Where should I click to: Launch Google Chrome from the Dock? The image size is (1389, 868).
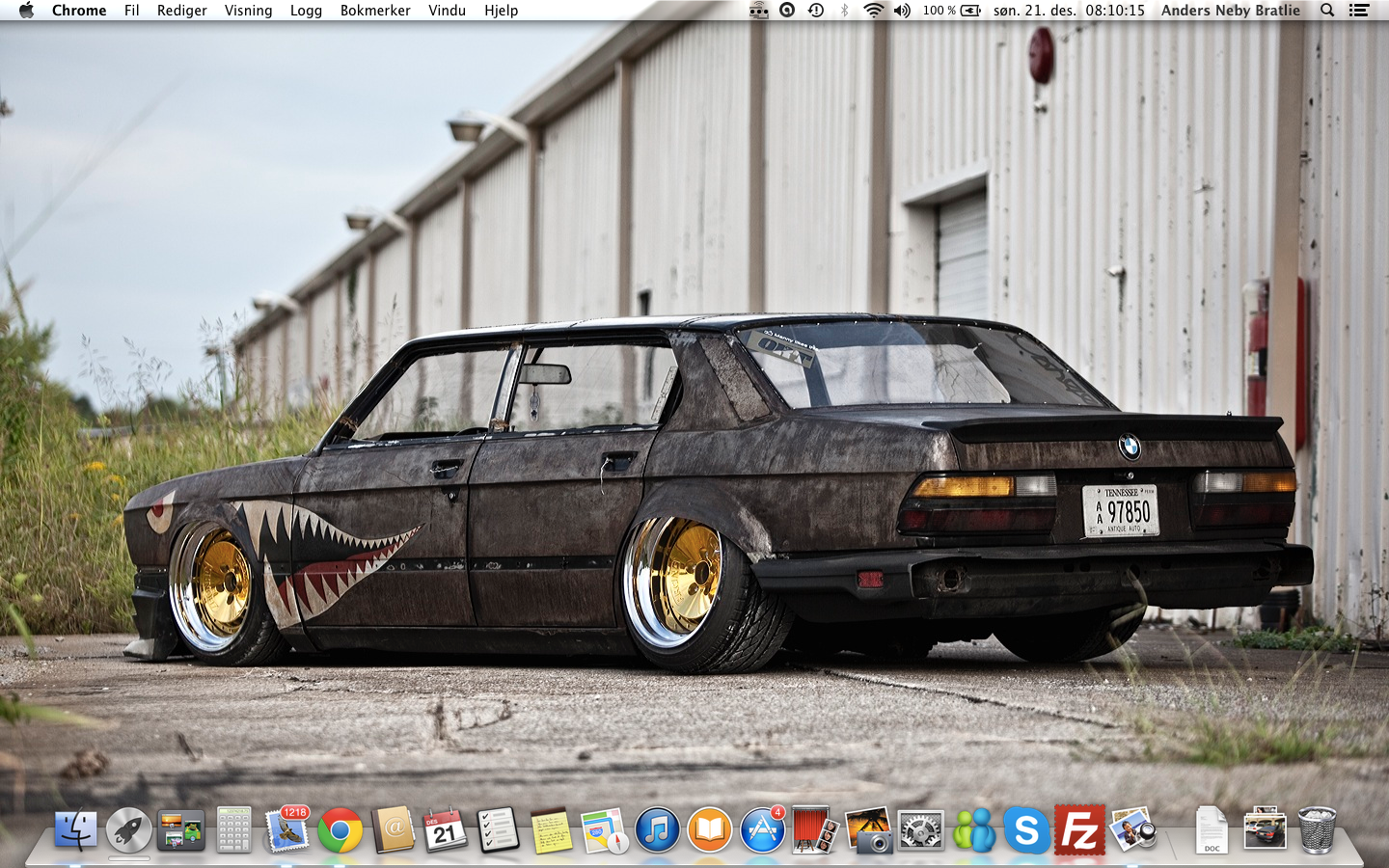tap(340, 830)
